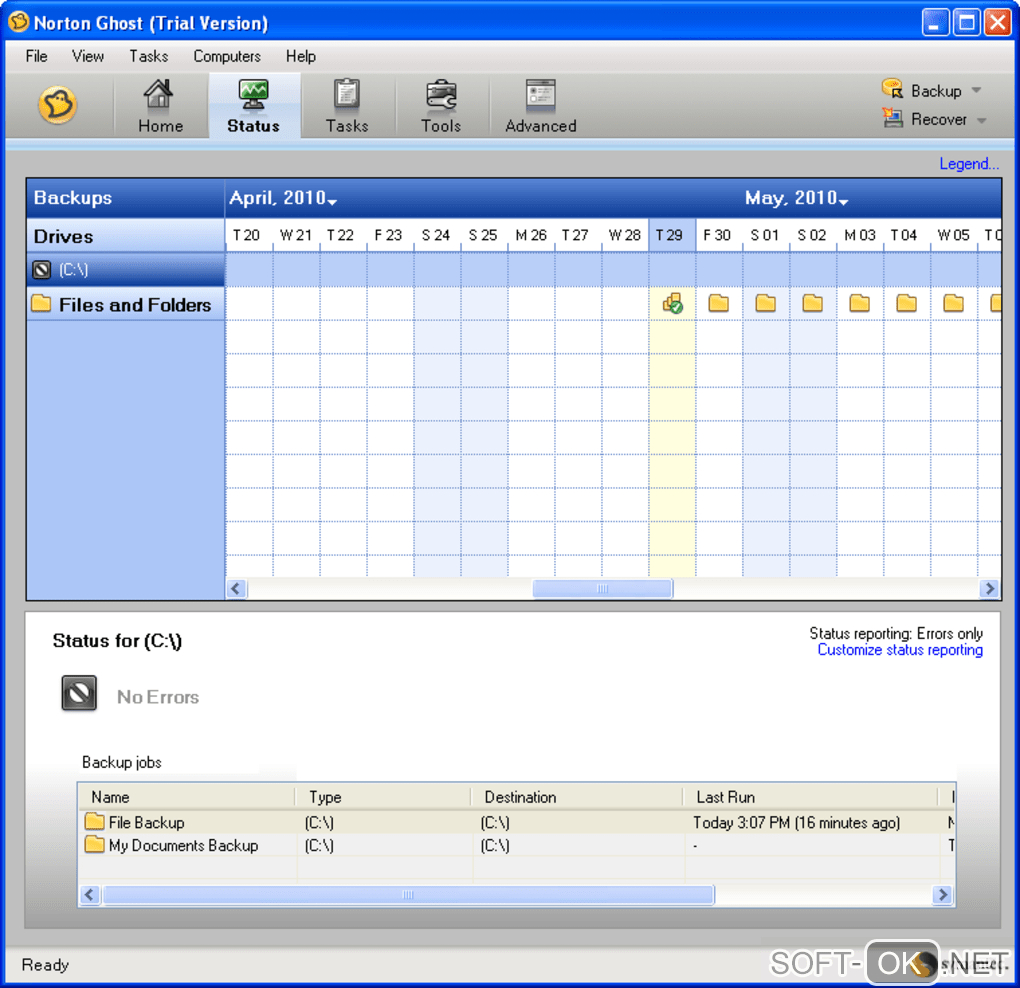Open the Tools toolbox icon
The width and height of the screenshot is (1020, 988).
tap(441, 94)
